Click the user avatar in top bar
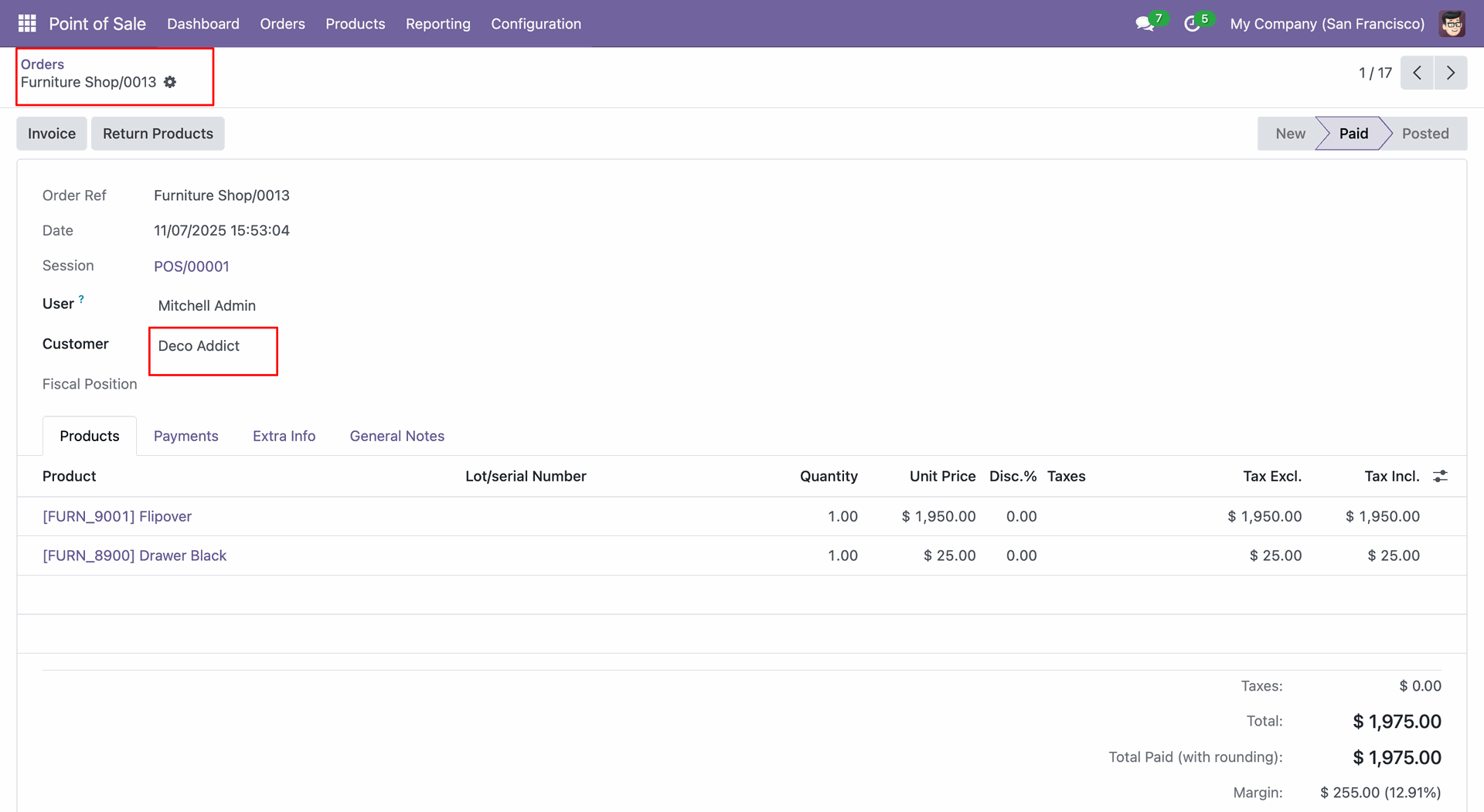This screenshot has height=812, width=1484. (1452, 24)
